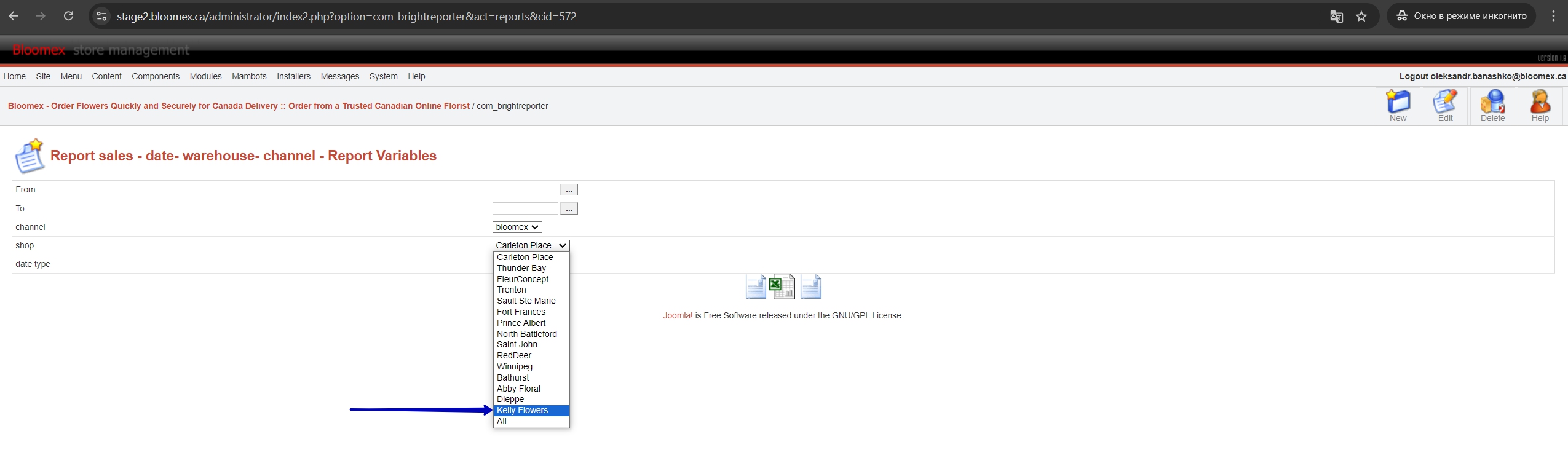Click the To date input field

(525, 209)
